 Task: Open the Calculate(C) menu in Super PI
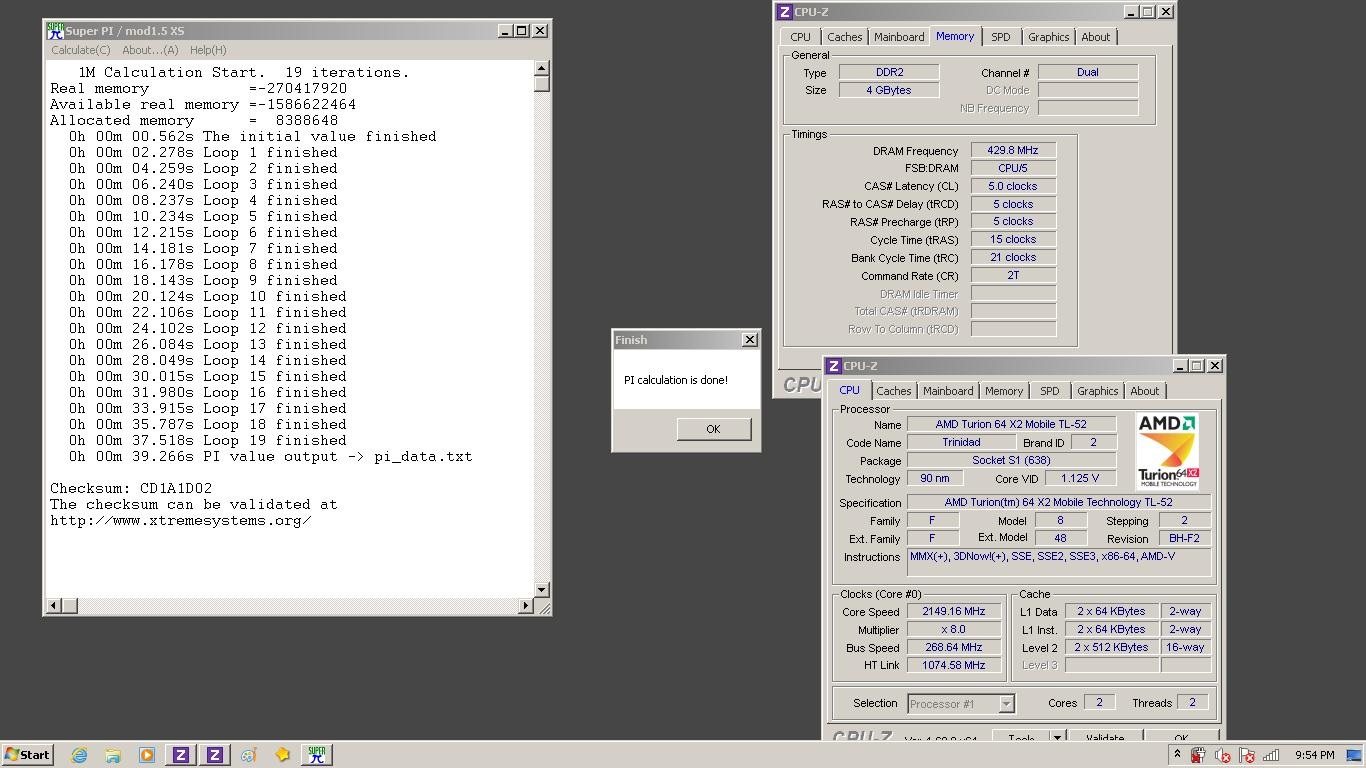click(x=81, y=50)
